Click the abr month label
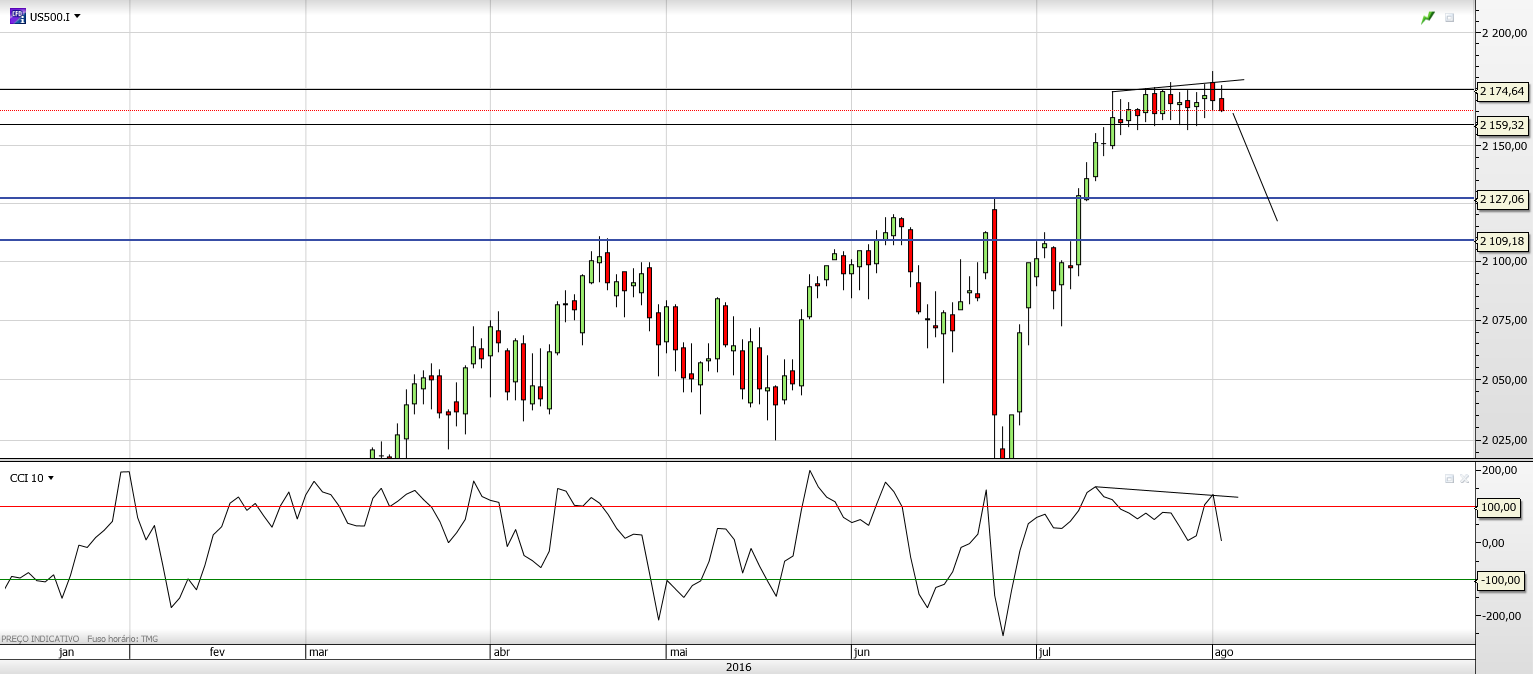Viewport: 1533px width, 674px height. click(502, 652)
